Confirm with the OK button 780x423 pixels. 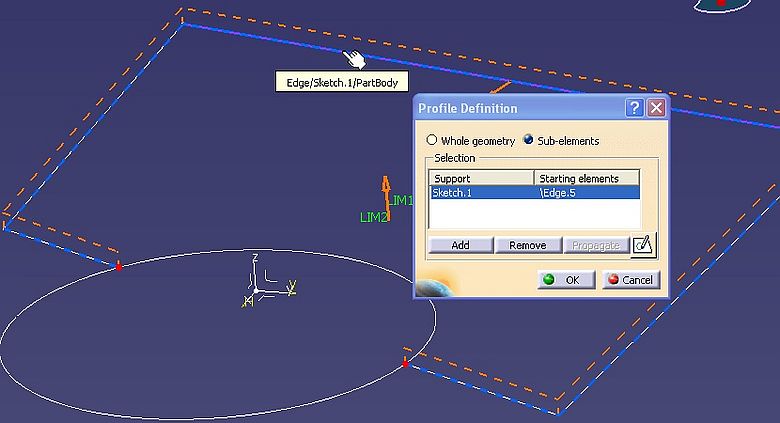[x=563, y=280]
